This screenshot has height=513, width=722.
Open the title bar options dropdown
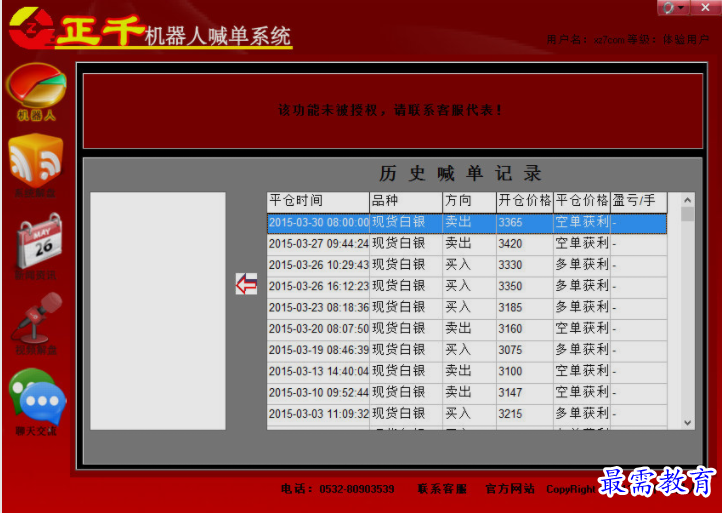coord(673,7)
